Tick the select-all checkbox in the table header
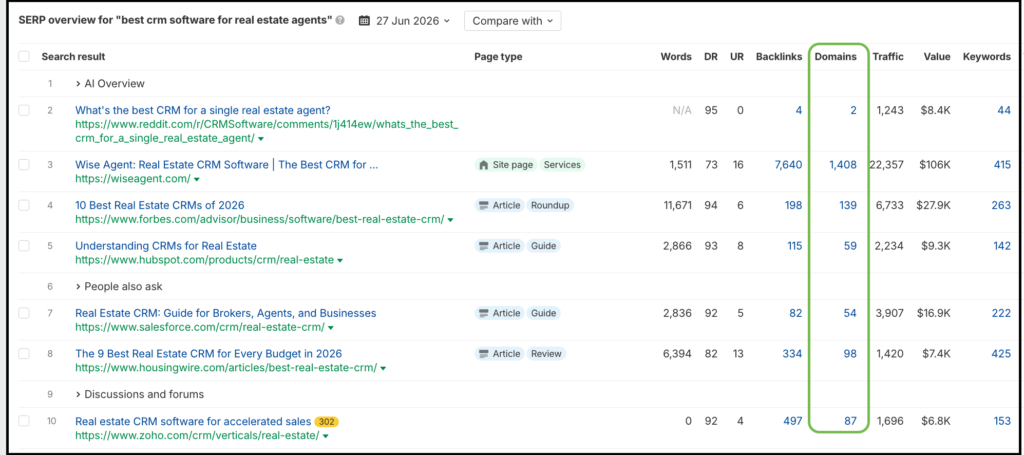Screen dimensions: 1024x455 tap(24, 57)
